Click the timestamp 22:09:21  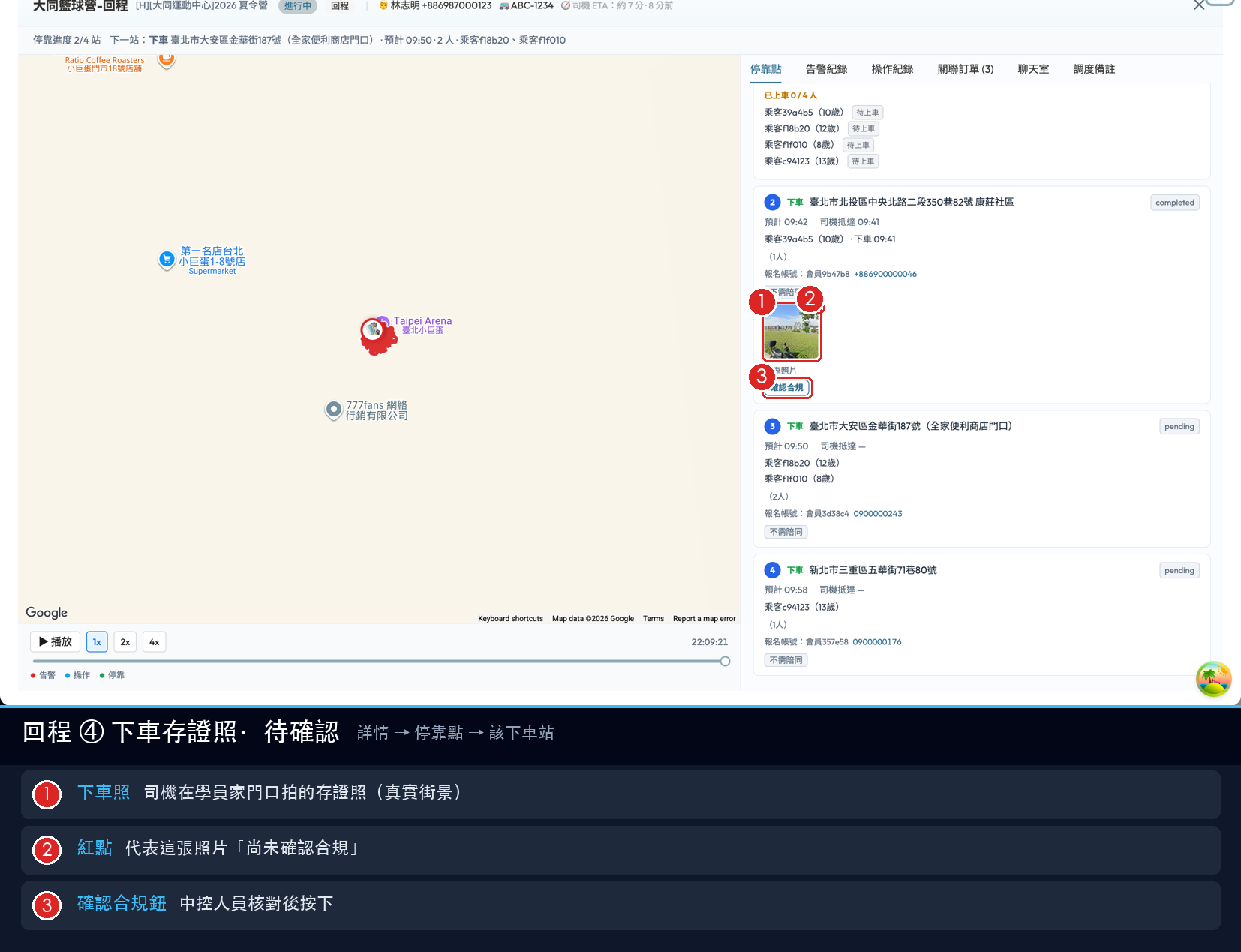click(709, 642)
